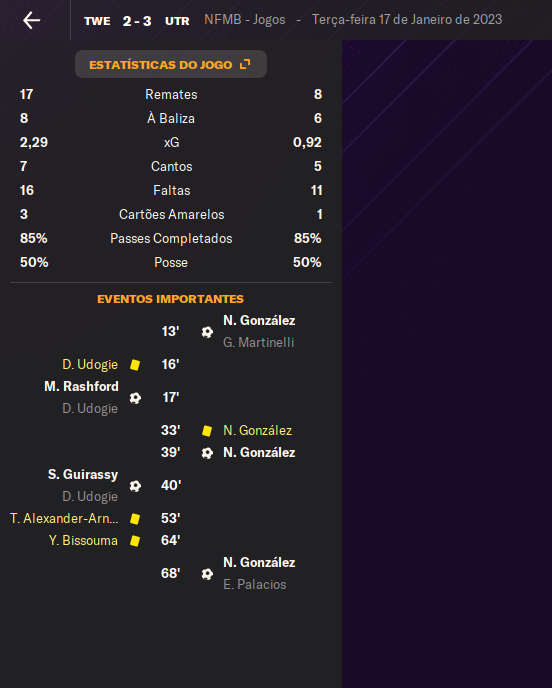
Task: Click the goal ball icon at 13'
Action: coord(207,332)
